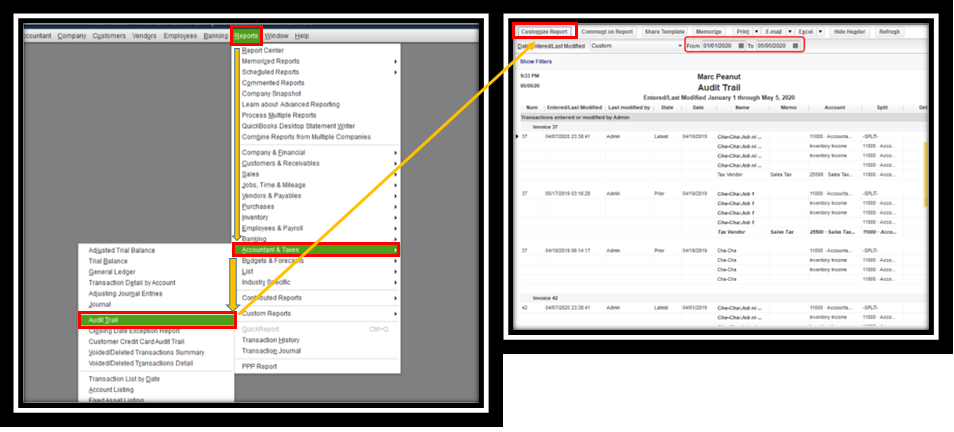Open the Customers menu
Screen dimensions: 954x432
click(109, 36)
